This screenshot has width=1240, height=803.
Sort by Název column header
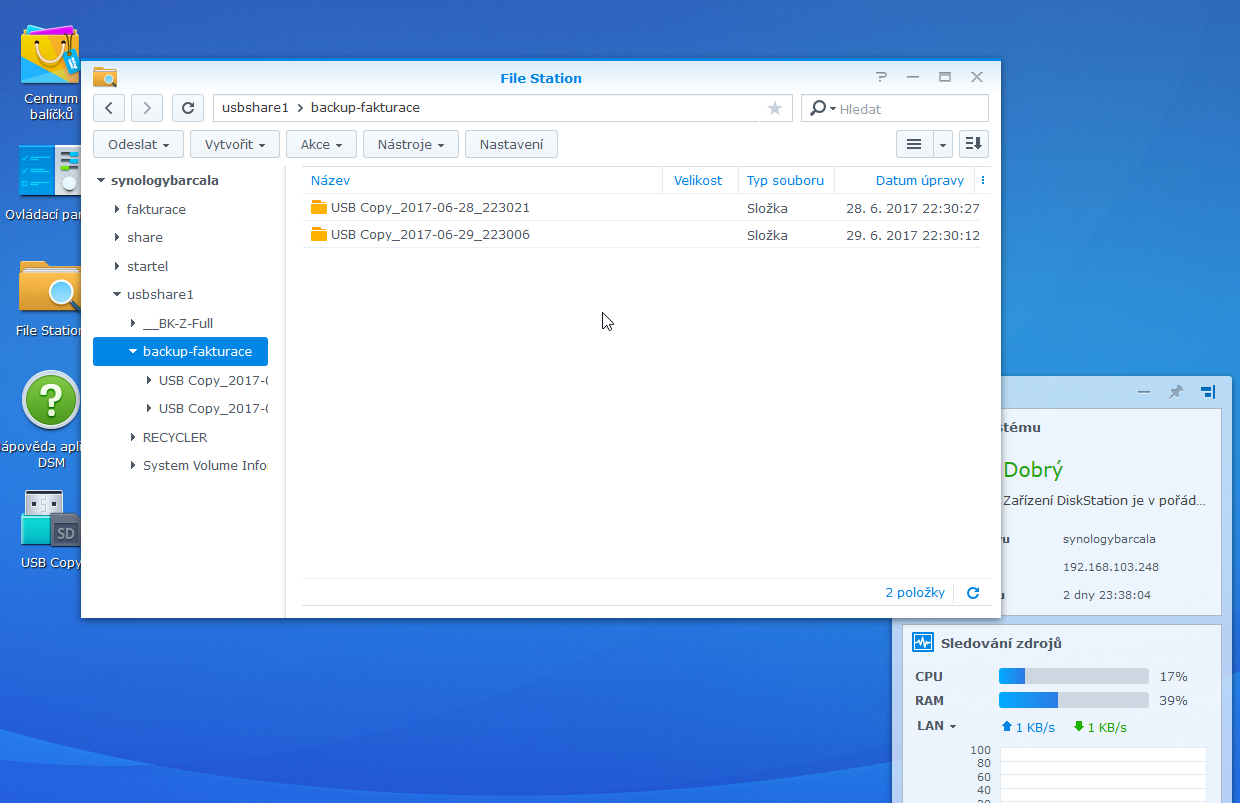(x=482, y=181)
